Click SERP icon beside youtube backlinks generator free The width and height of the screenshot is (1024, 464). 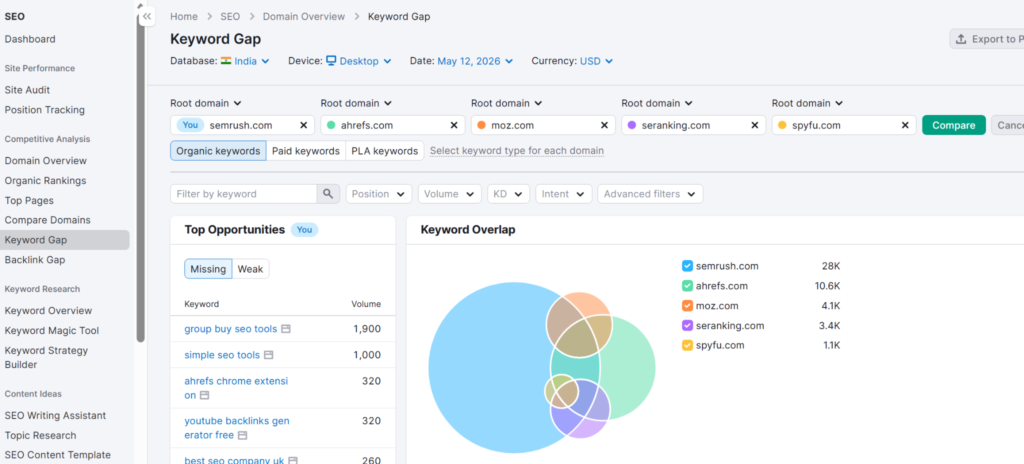point(243,435)
